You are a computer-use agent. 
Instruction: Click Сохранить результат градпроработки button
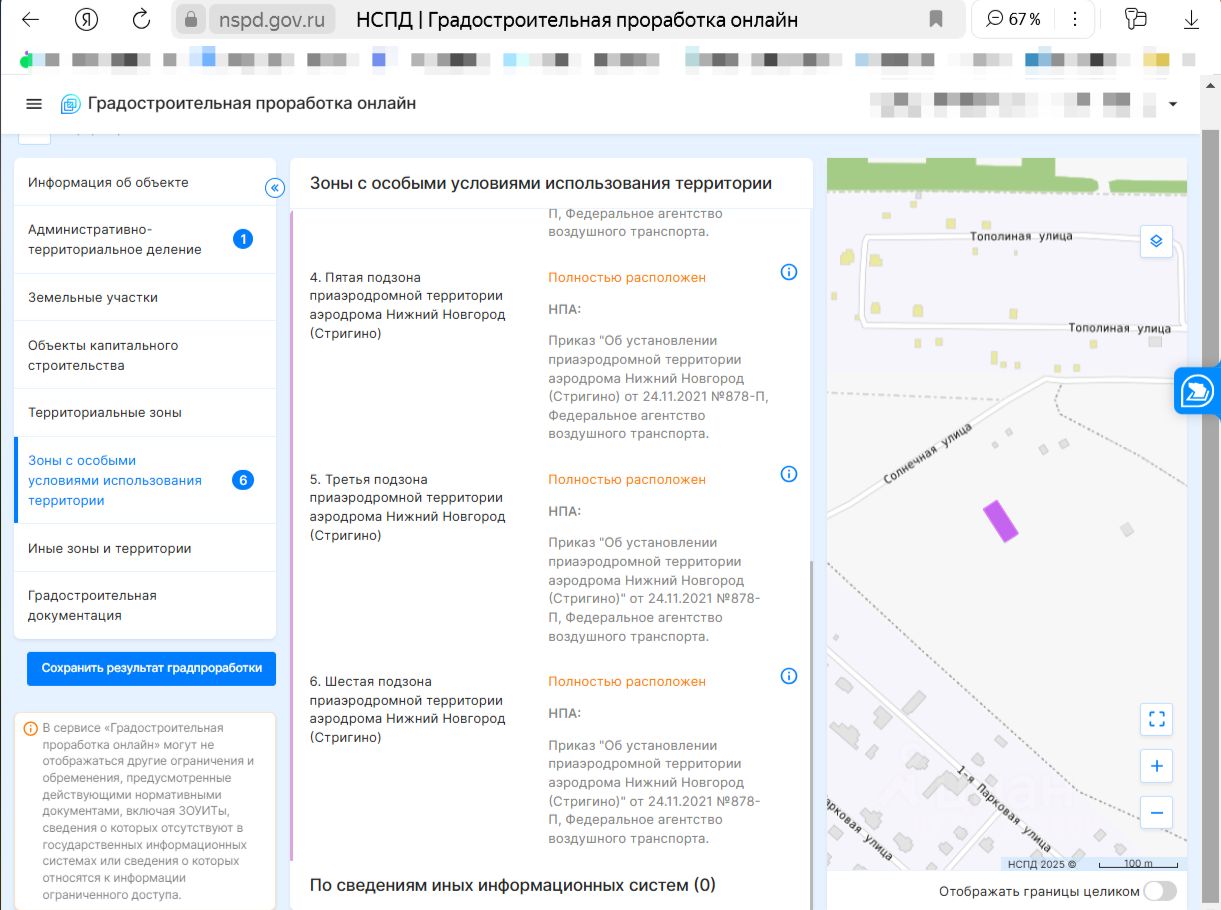pos(151,668)
